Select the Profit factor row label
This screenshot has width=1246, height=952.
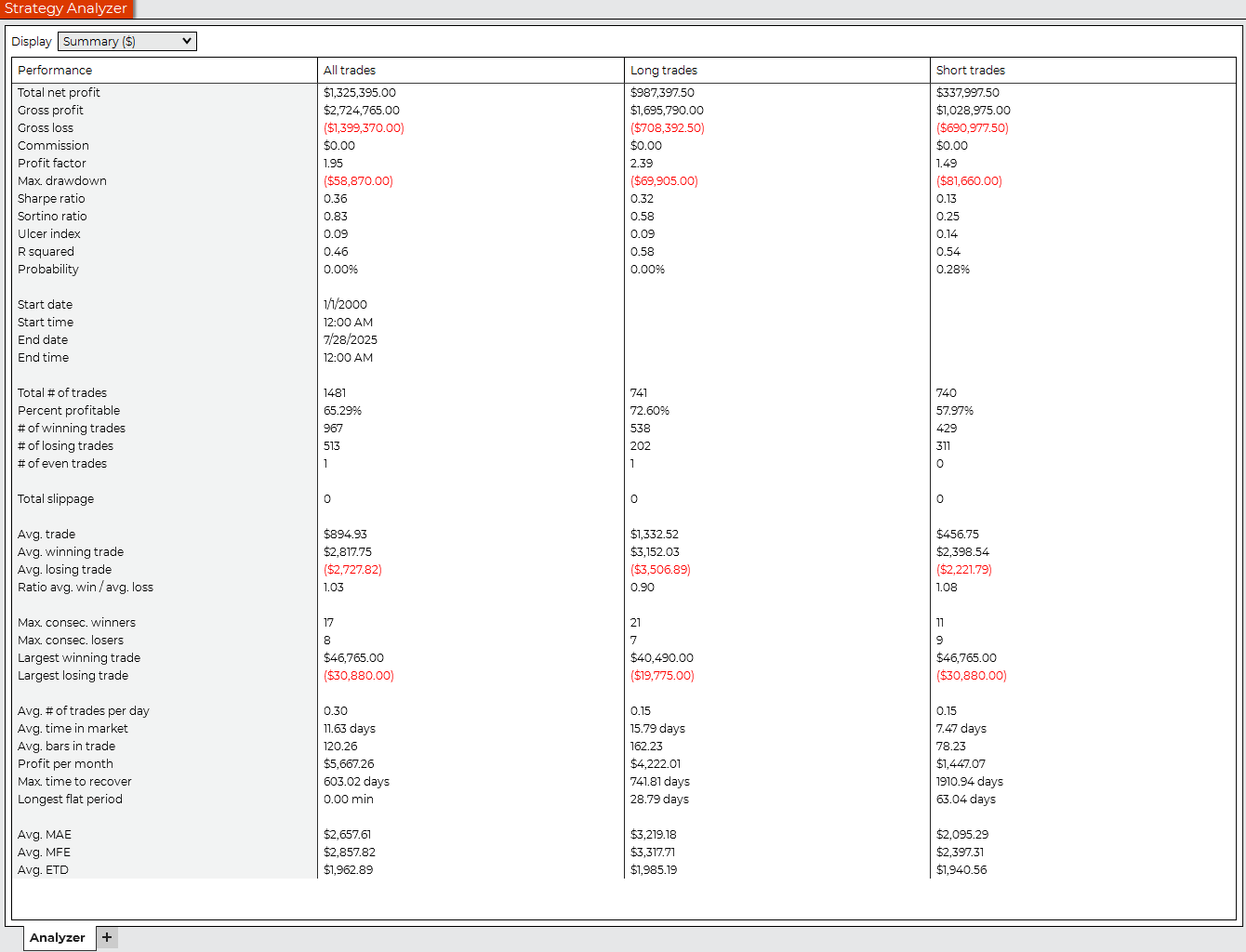(52, 164)
